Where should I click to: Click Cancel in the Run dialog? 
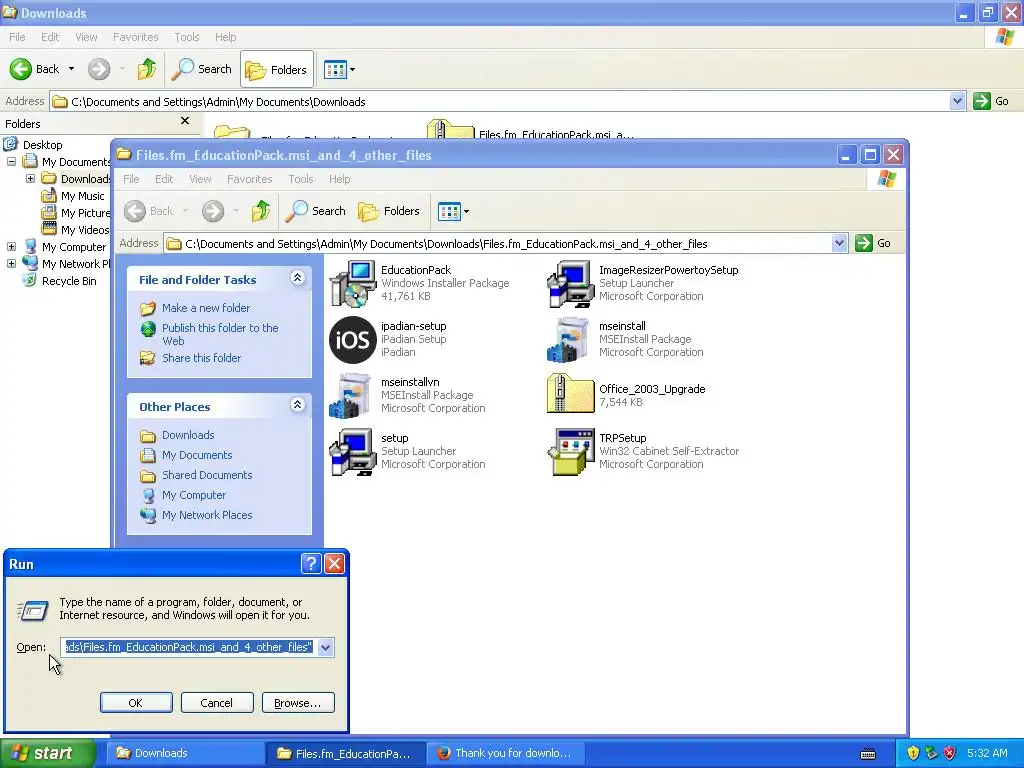coord(217,703)
